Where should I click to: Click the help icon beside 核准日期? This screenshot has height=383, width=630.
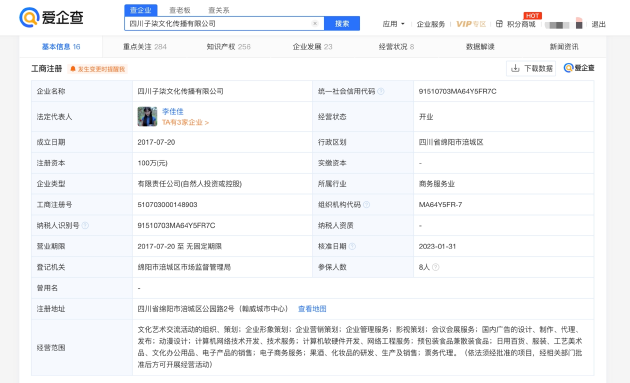352,246
